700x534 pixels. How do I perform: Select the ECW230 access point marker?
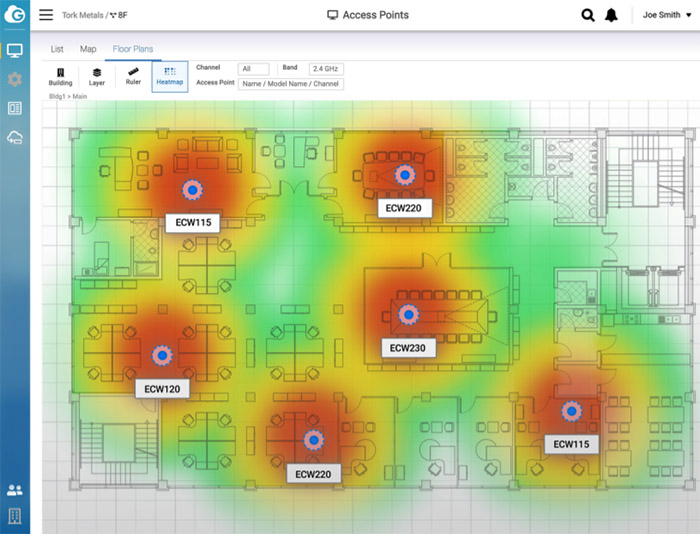click(x=408, y=314)
